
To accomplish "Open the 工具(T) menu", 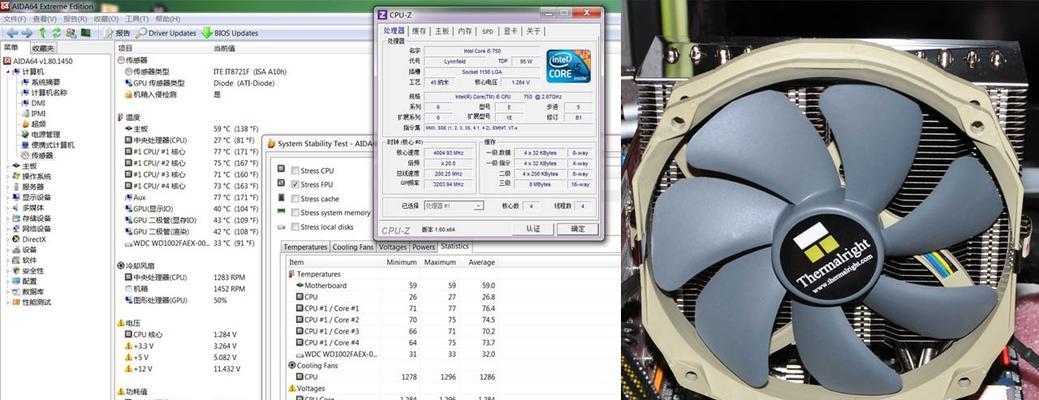I will (x=137, y=19).
